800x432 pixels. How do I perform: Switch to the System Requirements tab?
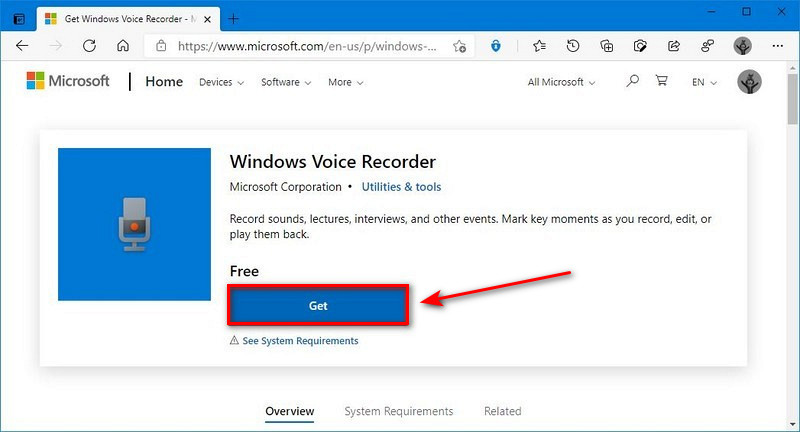click(x=398, y=411)
